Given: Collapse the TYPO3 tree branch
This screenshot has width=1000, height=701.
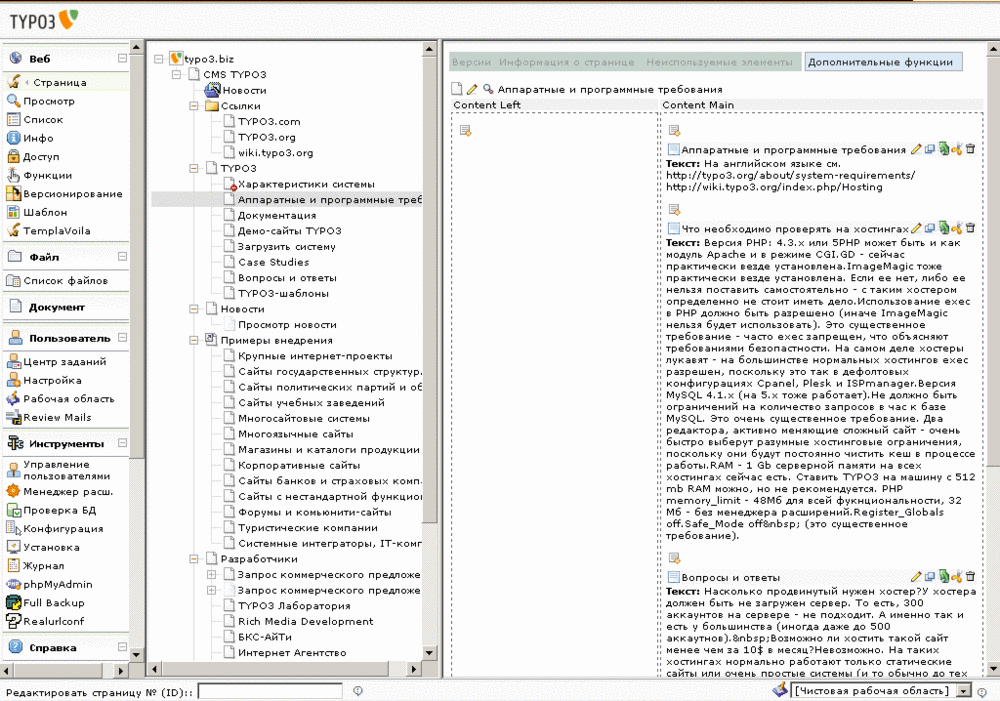Looking at the screenshot, I should [x=194, y=168].
